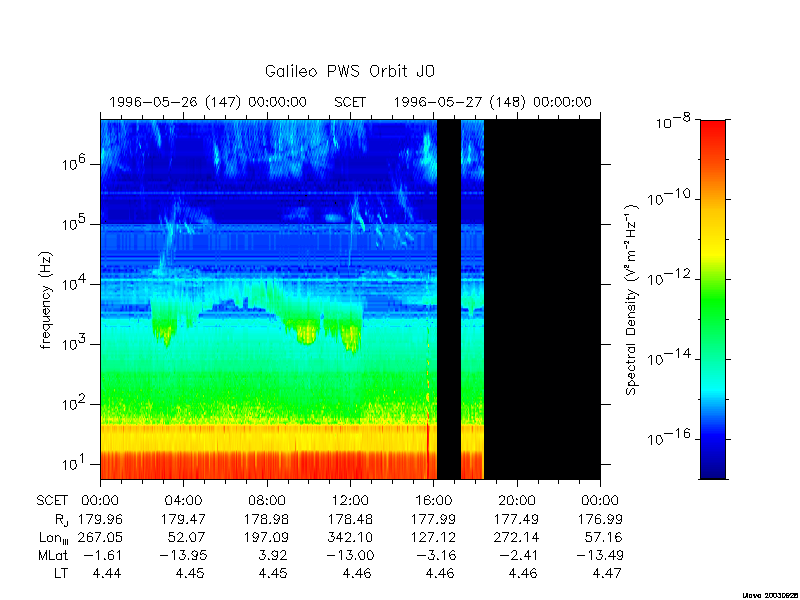Click the MLat value -1.61
This screenshot has width=800, height=600.
102,555
